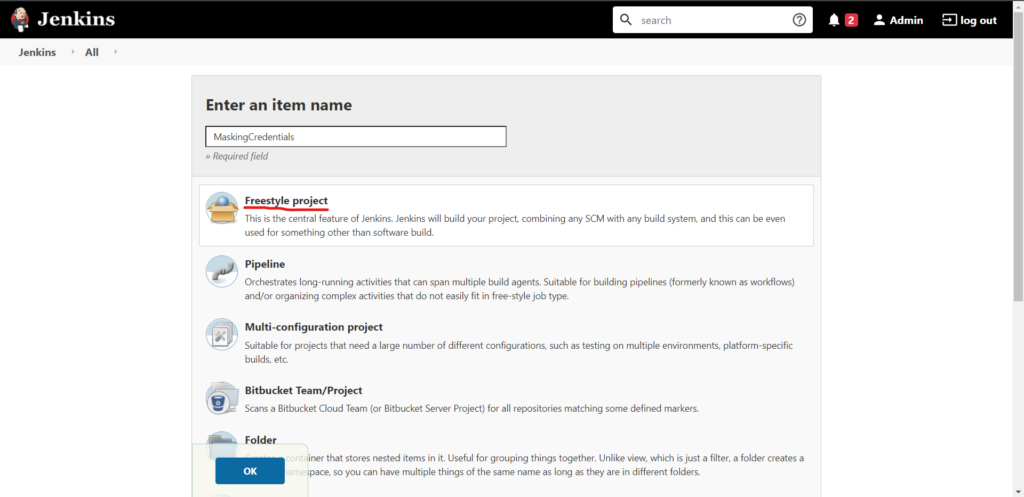This screenshot has width=1024, height=497.
Task: Select the Pipeline pipe icon
Action: [x=222, y=271]
